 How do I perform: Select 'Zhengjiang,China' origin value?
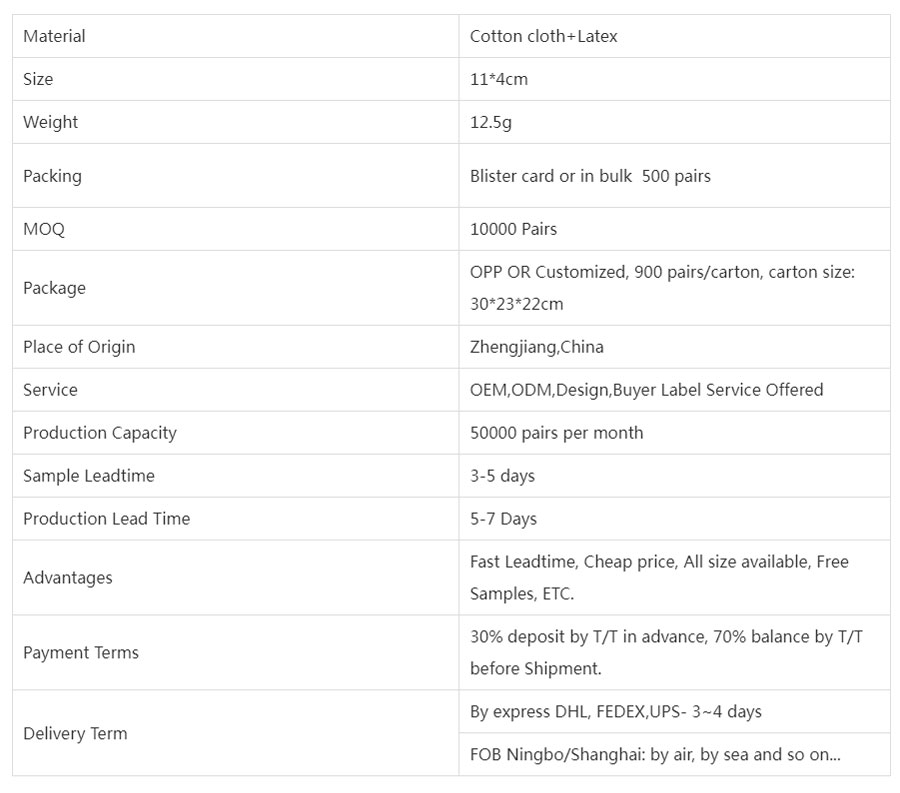537,347
